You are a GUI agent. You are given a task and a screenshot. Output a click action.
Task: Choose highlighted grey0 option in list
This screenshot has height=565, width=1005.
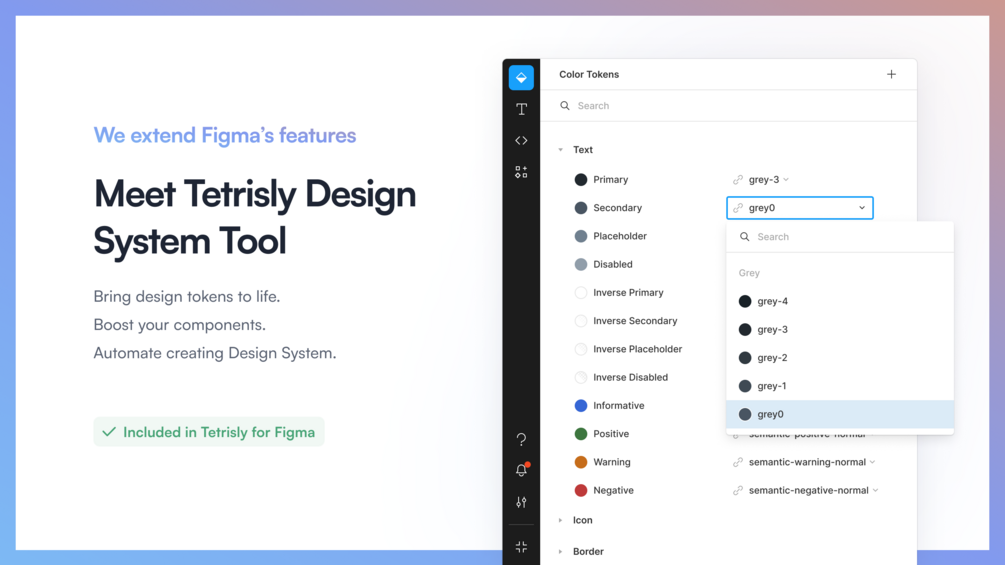[840, 414]
